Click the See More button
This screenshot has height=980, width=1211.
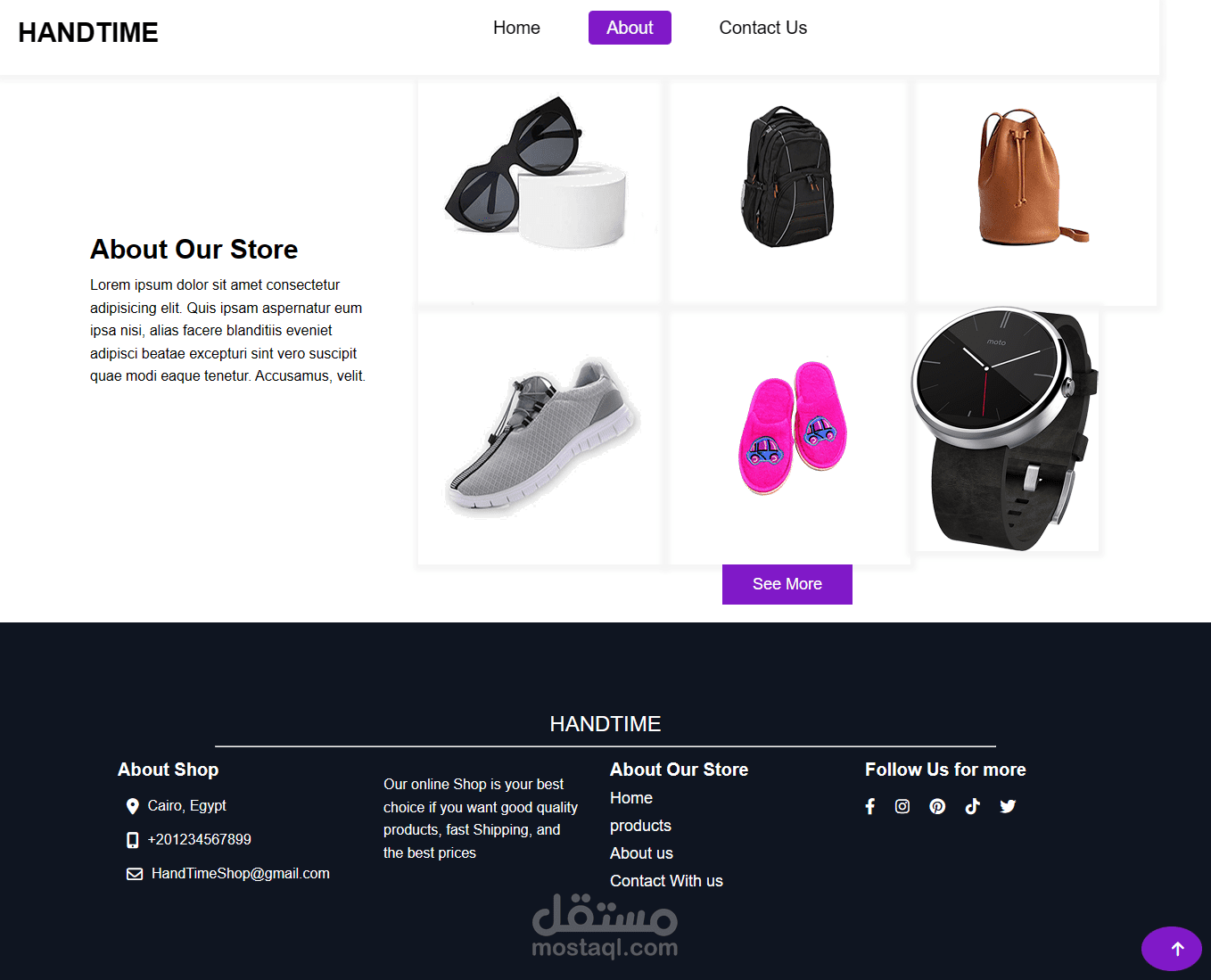(787, 584)
